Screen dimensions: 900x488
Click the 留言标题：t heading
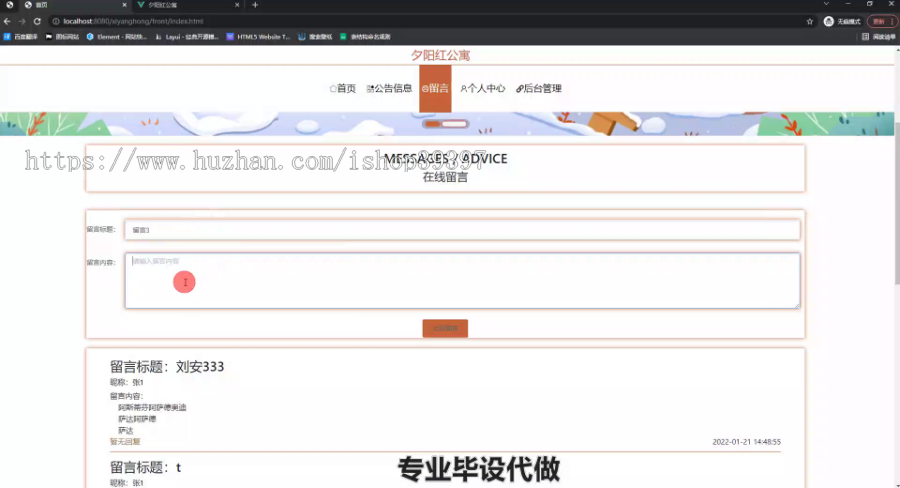coord(145,467)
